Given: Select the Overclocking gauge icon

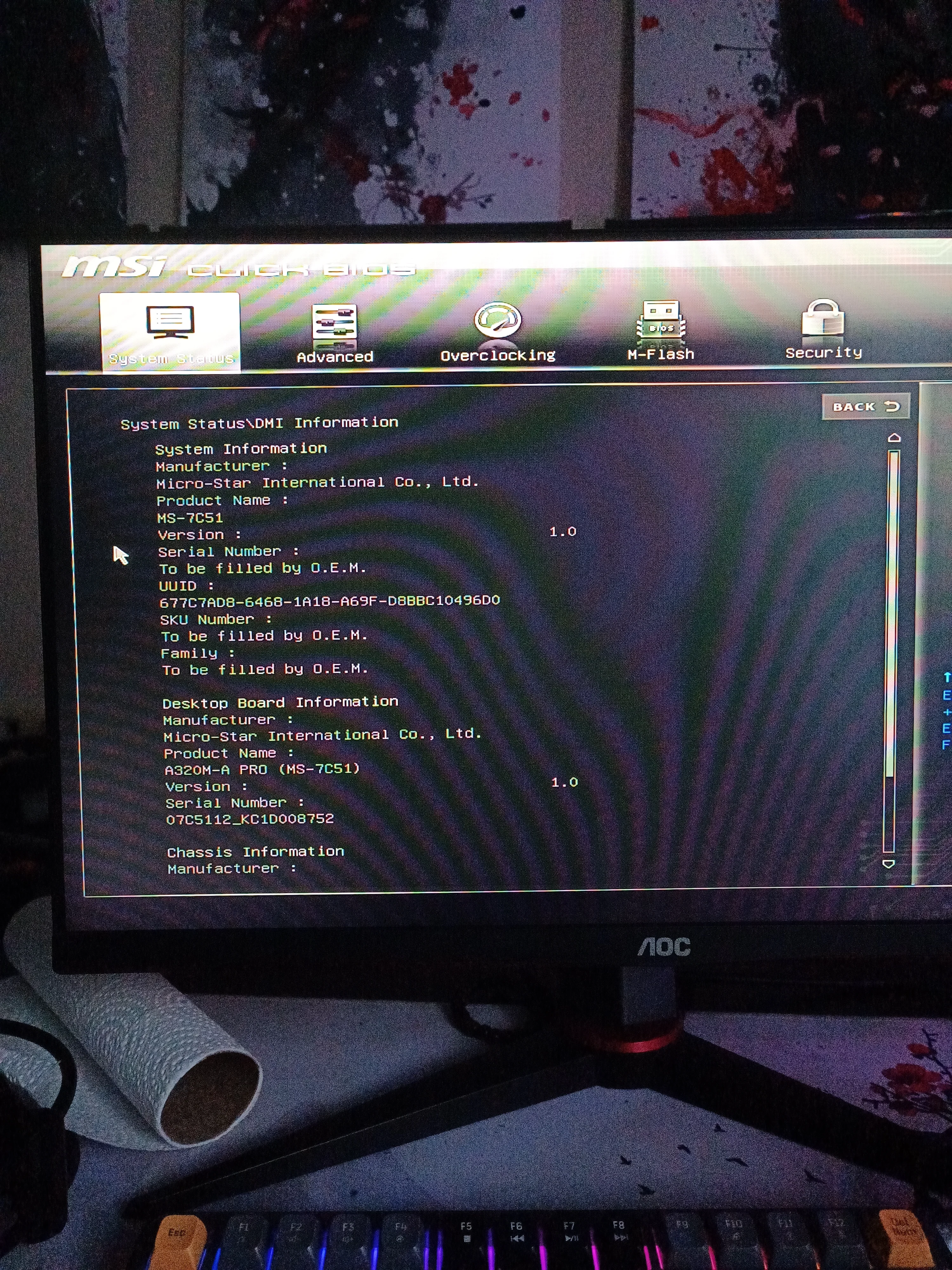Looking at the screenshot, I should click(498, 319).
